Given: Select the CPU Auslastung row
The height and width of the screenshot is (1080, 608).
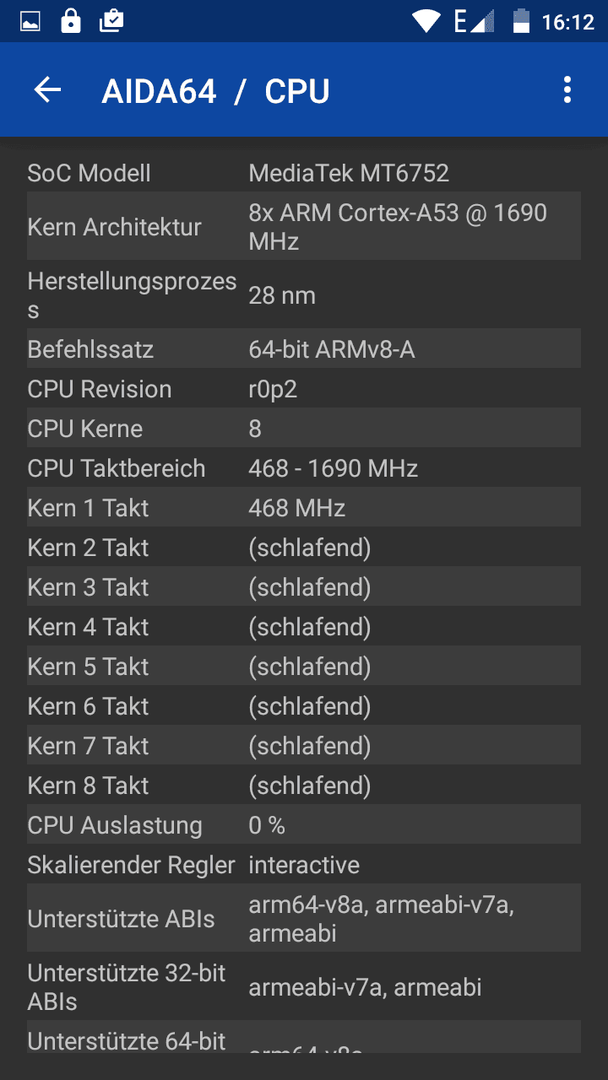Looking at the screenshot, I should click(304, 824).
